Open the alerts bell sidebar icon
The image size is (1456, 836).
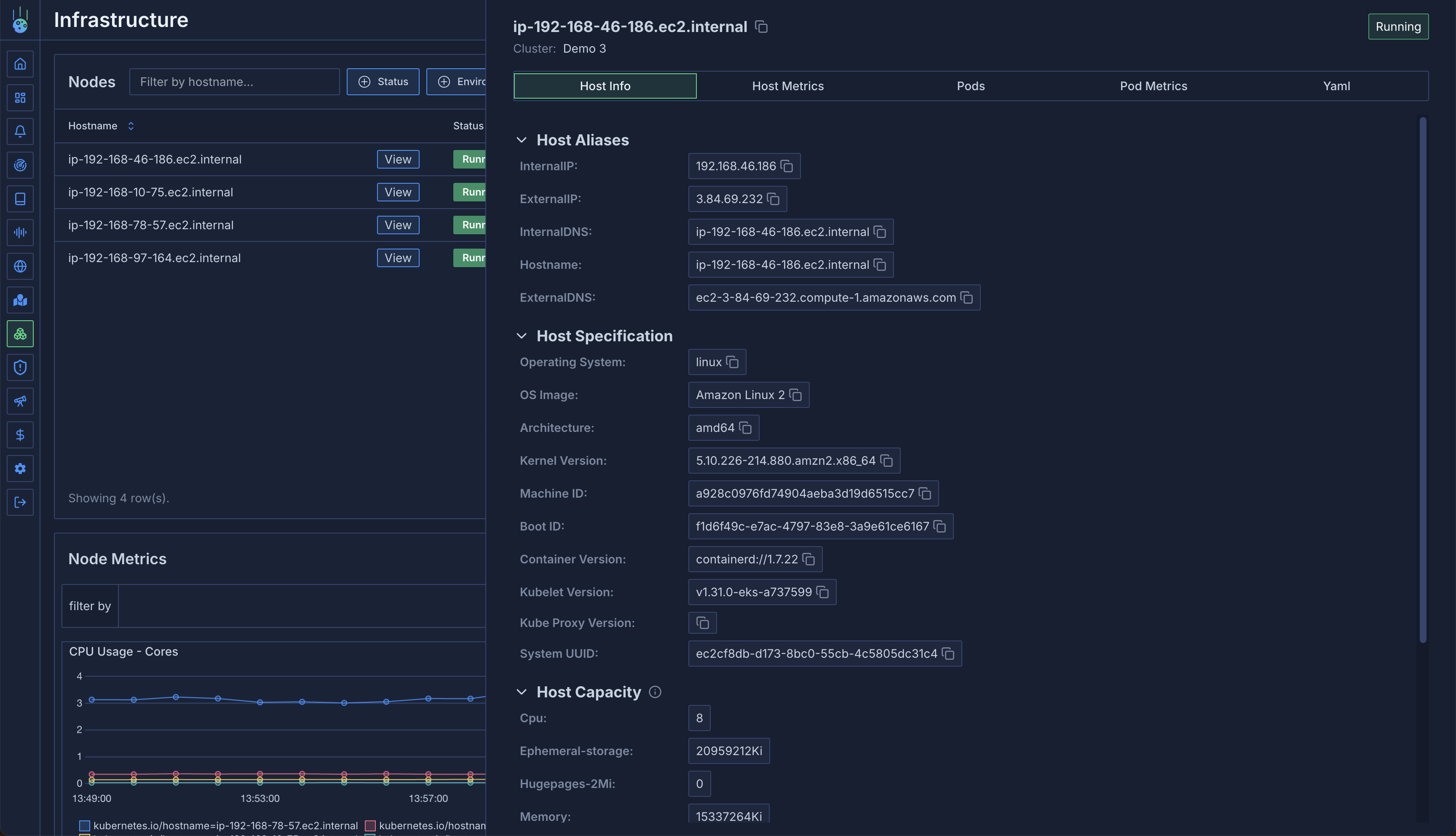tap(20, 131)
